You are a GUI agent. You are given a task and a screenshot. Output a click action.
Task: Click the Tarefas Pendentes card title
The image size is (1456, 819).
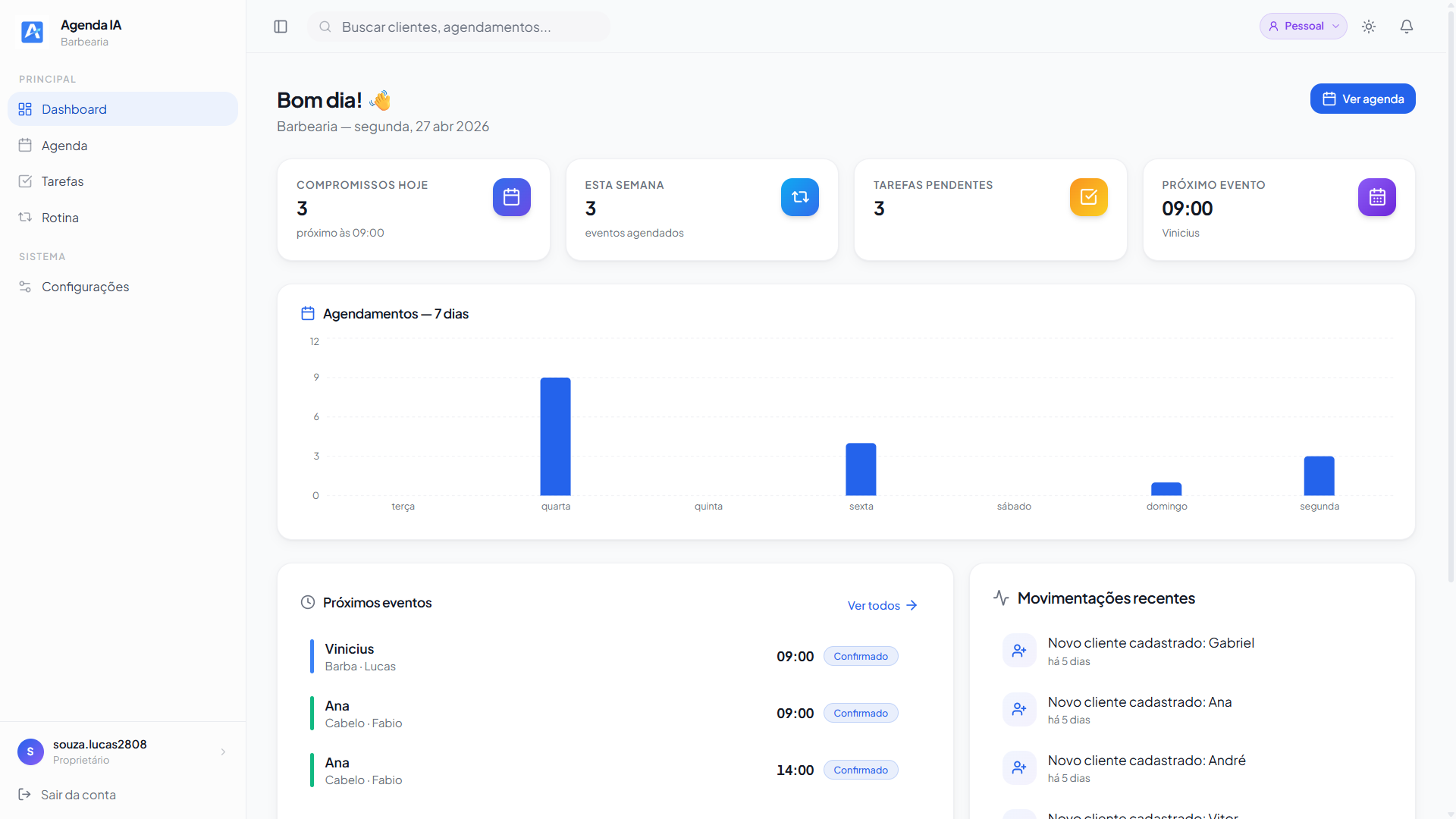coord(933,185)
